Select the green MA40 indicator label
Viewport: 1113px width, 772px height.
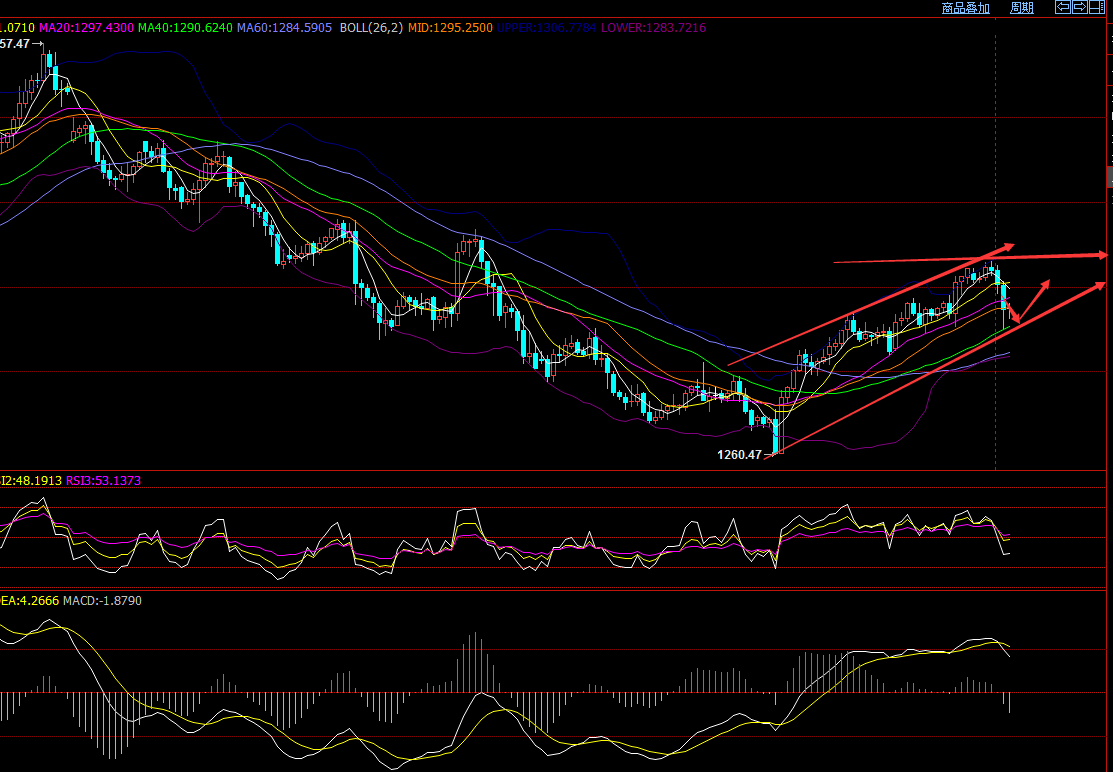pyautogui.click(x=184, y=28)
